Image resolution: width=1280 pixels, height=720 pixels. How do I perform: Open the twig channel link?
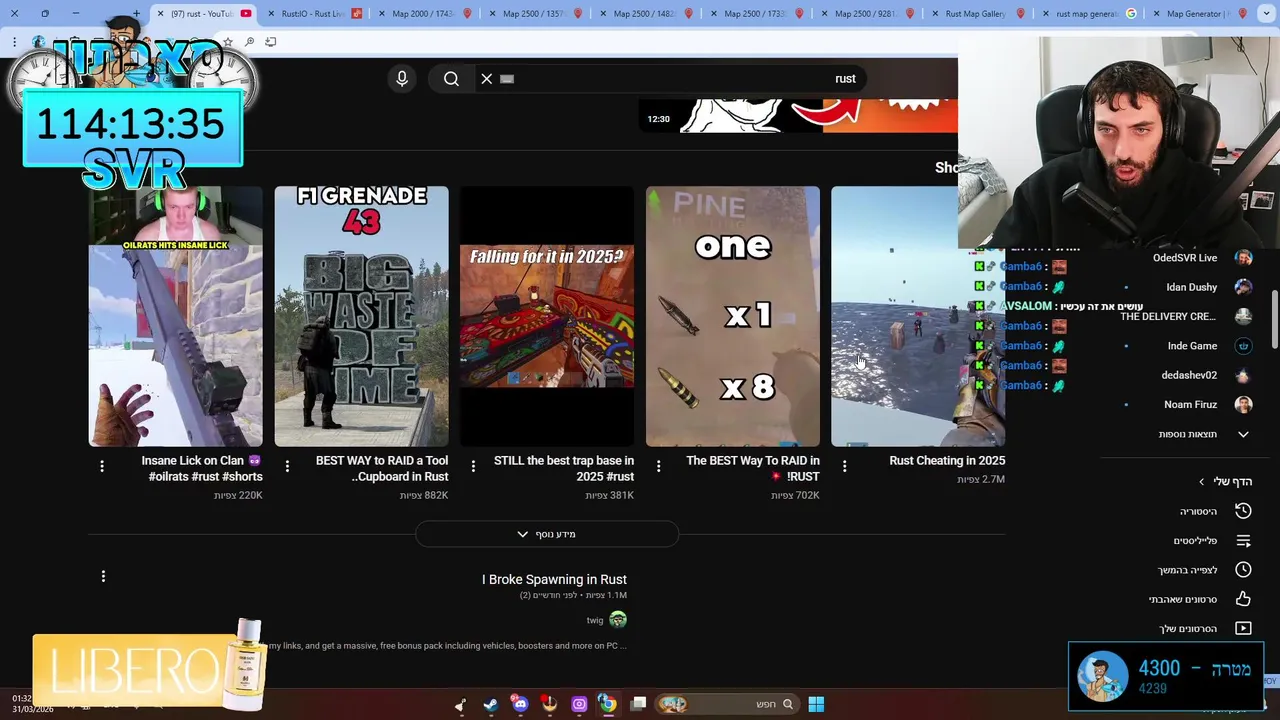click(595, 621)
